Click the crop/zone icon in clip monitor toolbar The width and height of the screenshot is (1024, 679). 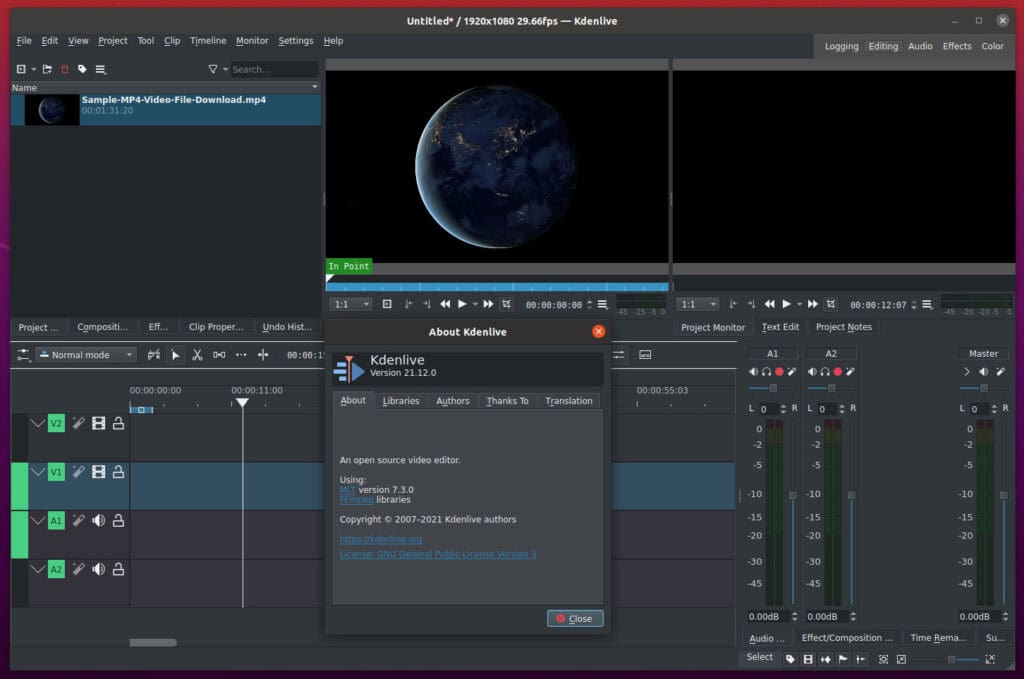pyautogui.click(x=506, y=304)
